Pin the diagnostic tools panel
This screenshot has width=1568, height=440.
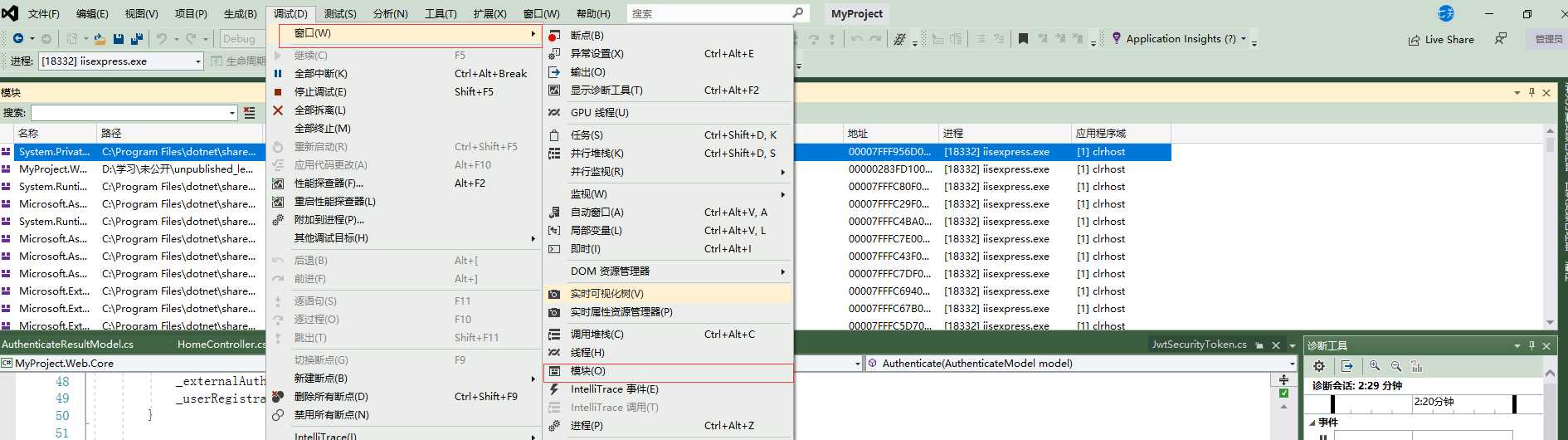click(1531, 345)
